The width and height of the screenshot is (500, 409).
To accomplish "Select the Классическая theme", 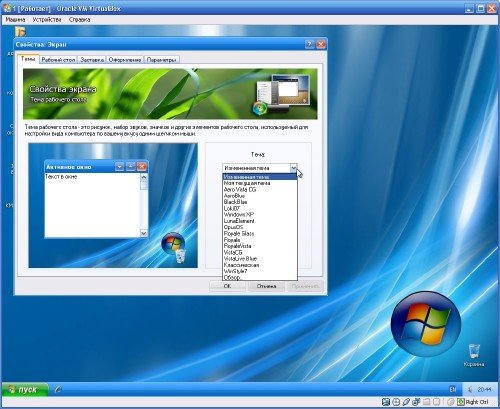I will (260, 265).
